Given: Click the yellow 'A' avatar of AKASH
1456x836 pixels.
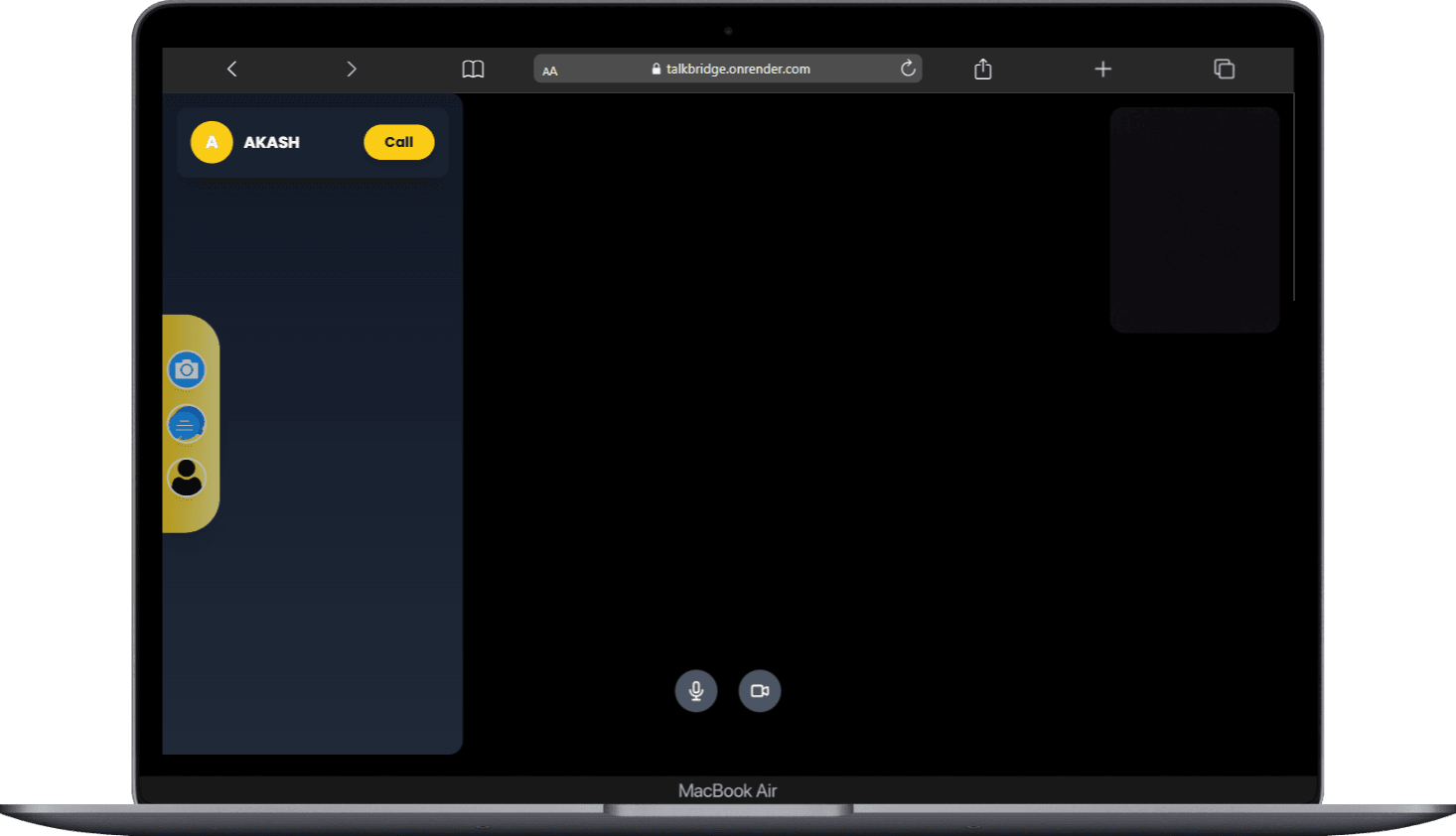Looking at the screenshot, I should 212,142.
